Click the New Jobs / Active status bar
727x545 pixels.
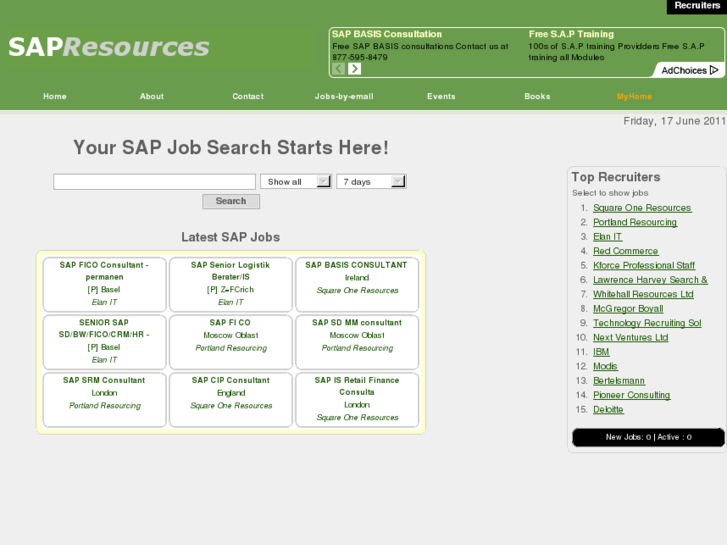point(648,437)
